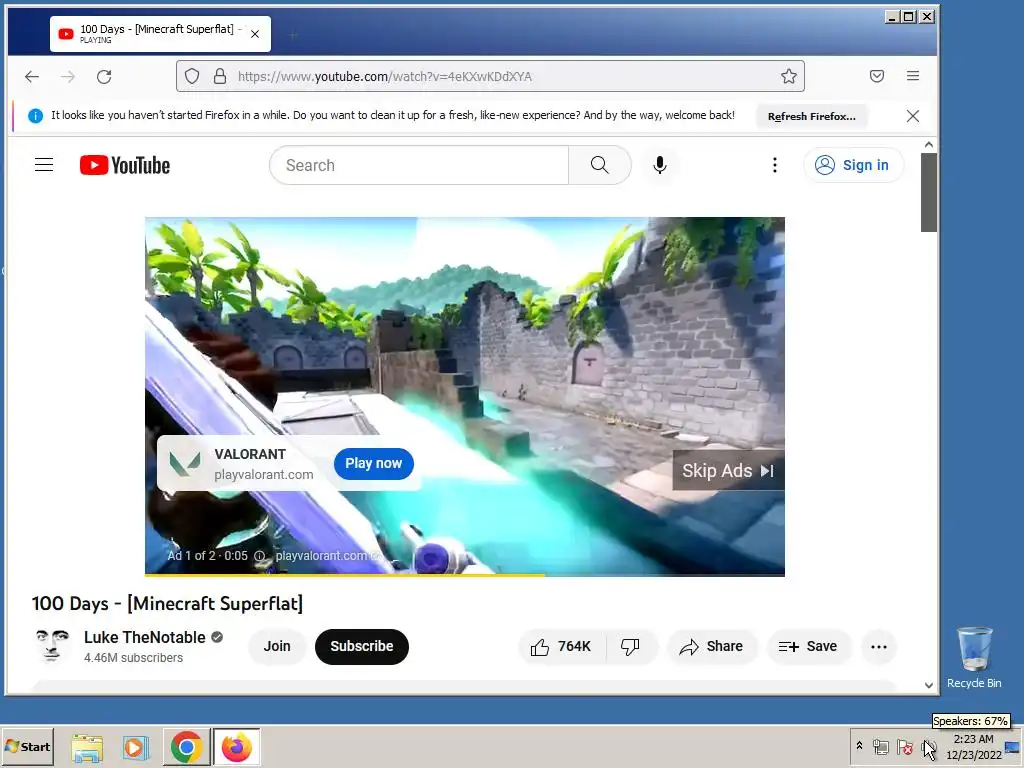Click the Firefox taskbar button
Screen dimensions: 1024x768
236,747
